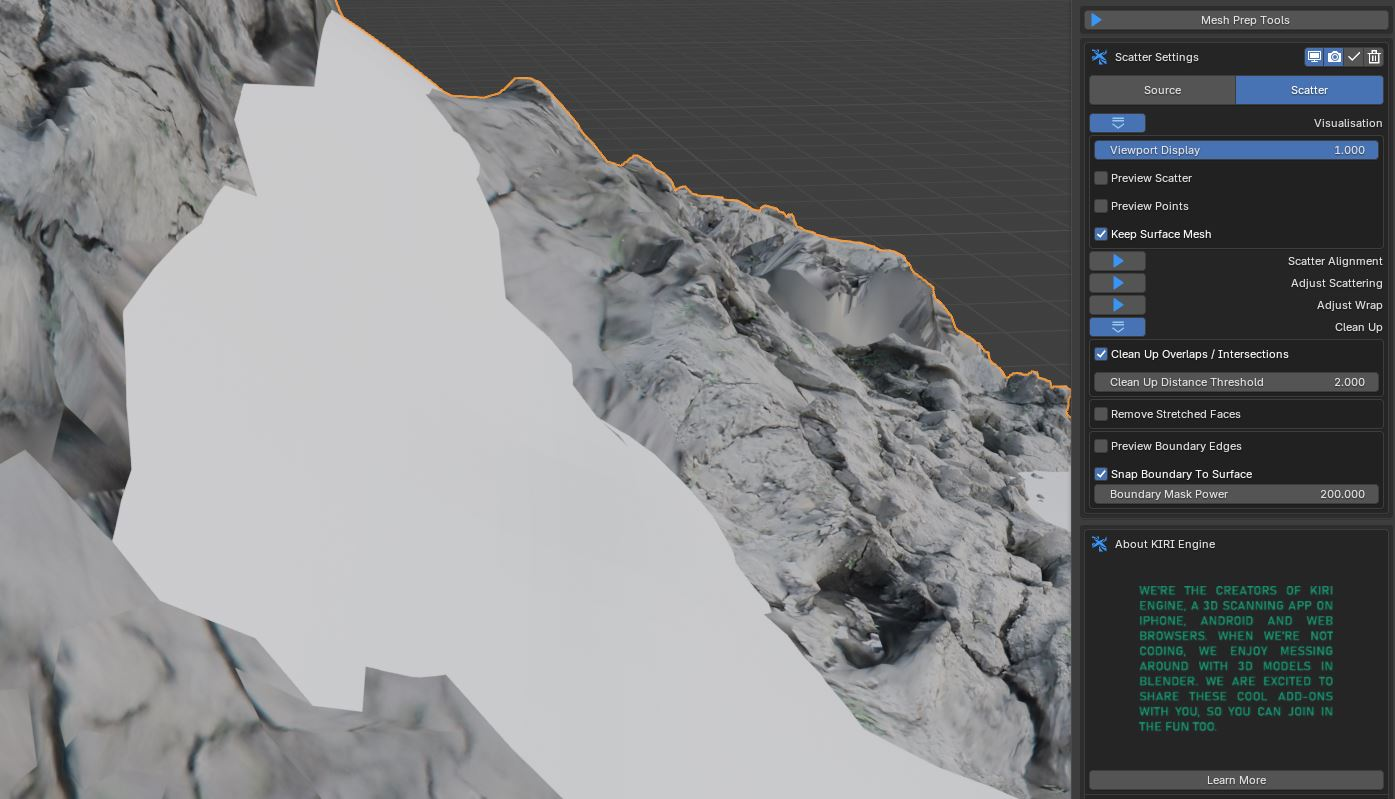
Task: Click the Viewport Display slider
Action: tap(1236, 150)
